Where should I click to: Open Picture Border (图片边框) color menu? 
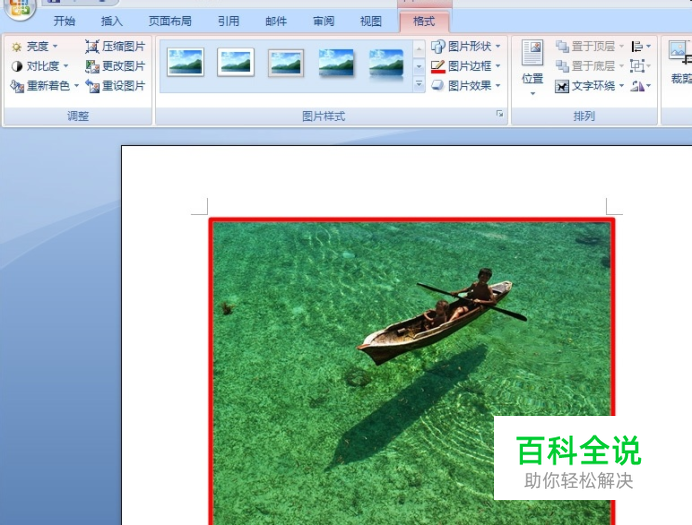tap(466, 66)
